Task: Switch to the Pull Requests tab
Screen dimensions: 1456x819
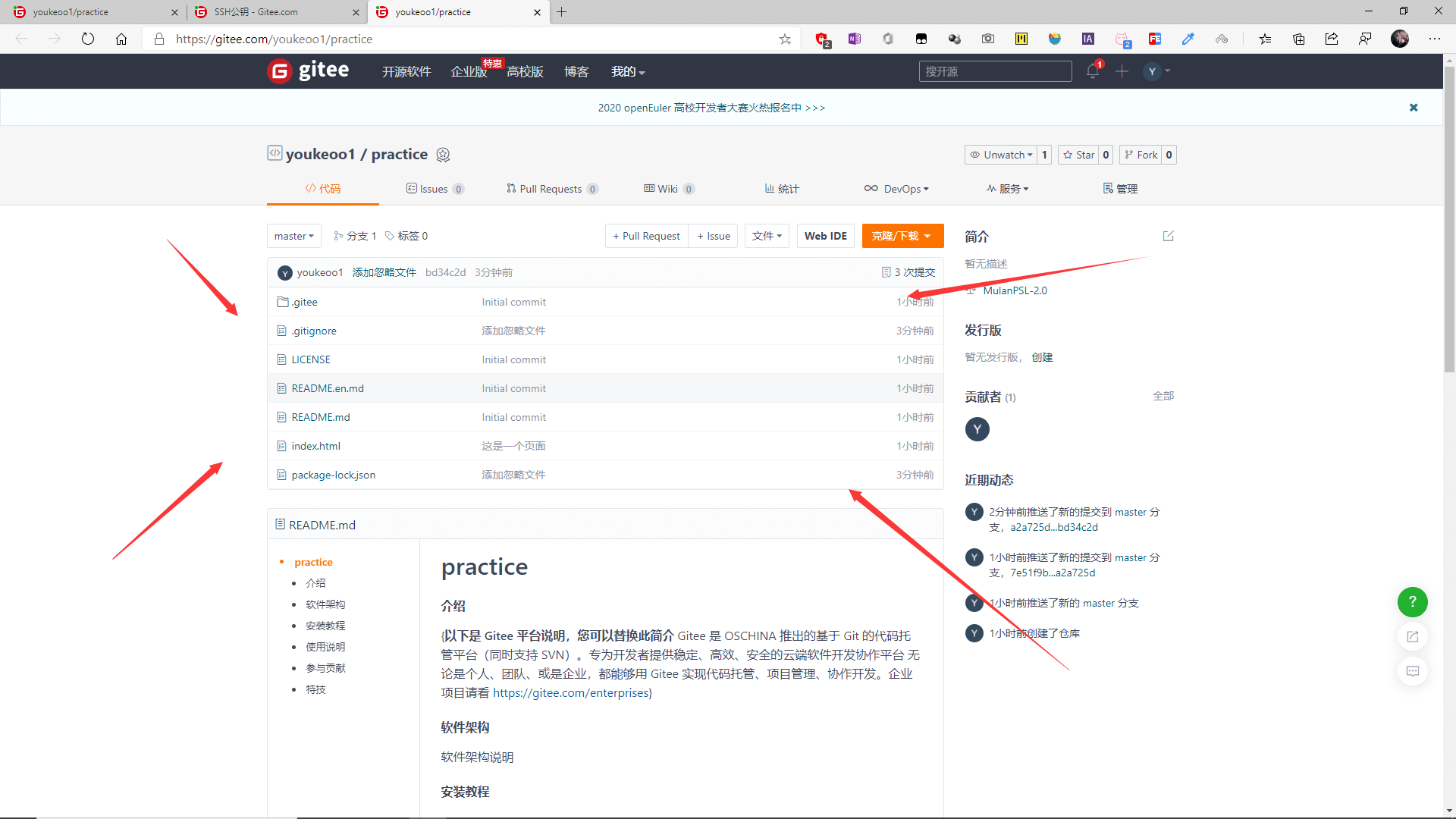Action: 552,189
